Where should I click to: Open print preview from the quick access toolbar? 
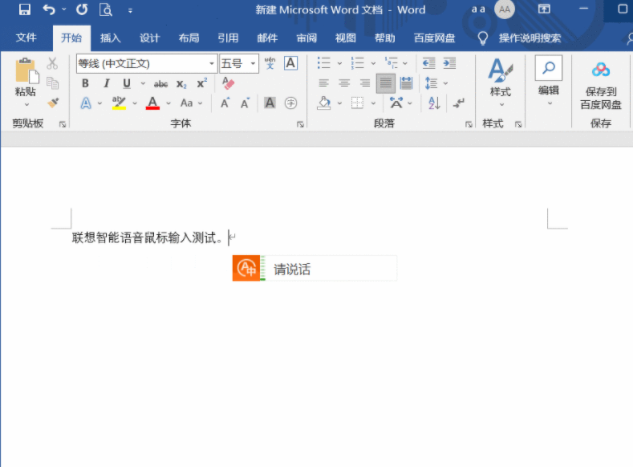point(106,9)
